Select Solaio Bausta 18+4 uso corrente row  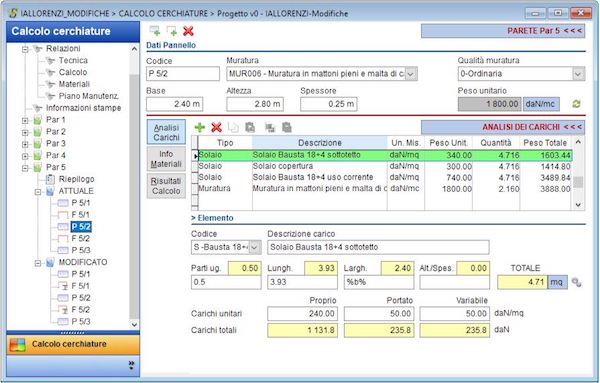385,178
